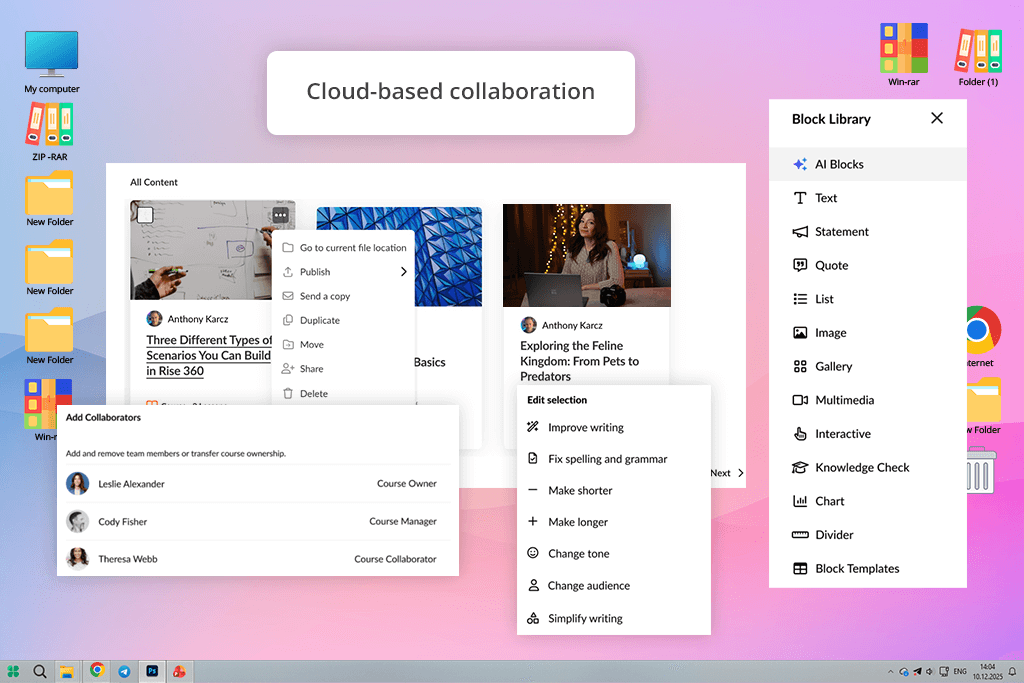Open the Three Different Types of Scenarios course title
Screen dimensions: 1024x683
coord(209,355)
